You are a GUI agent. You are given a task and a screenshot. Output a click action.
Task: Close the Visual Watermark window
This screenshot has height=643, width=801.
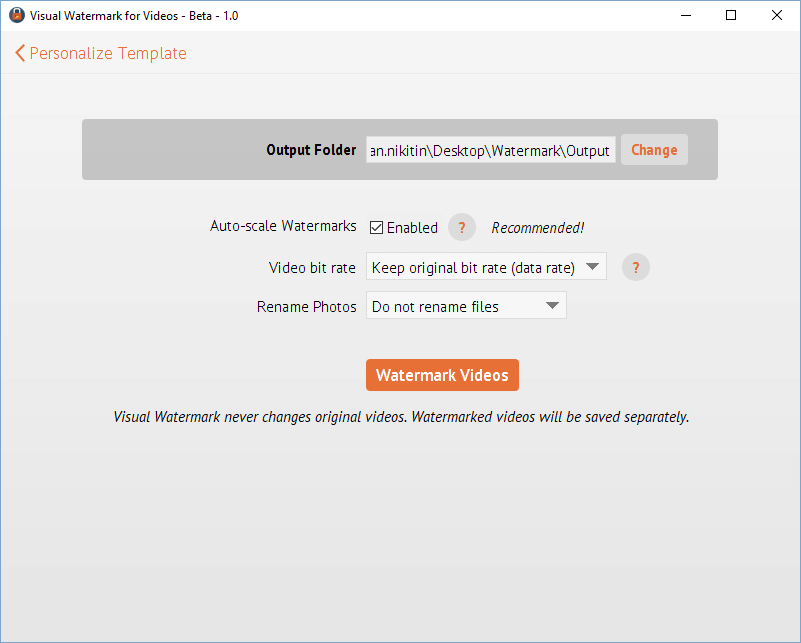click(x=777, y=15)
